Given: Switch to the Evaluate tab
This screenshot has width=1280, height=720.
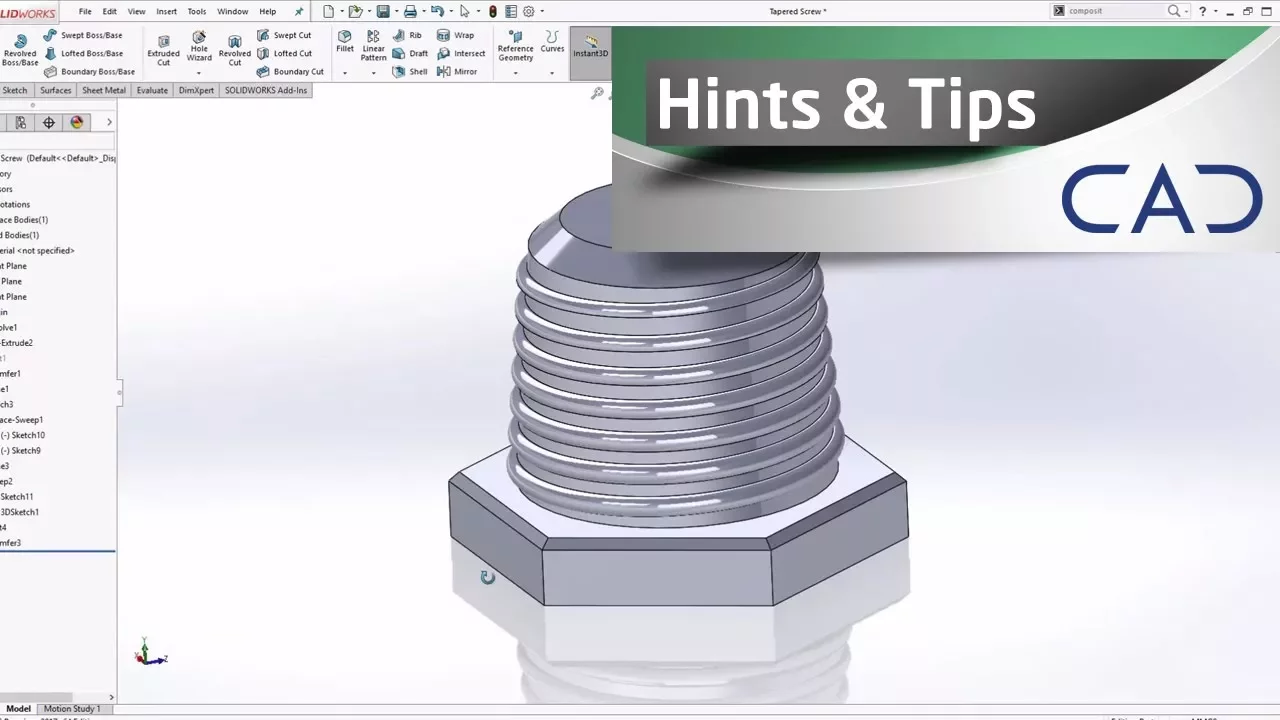Looking at the screenshot, I should [x=152, y=90].
